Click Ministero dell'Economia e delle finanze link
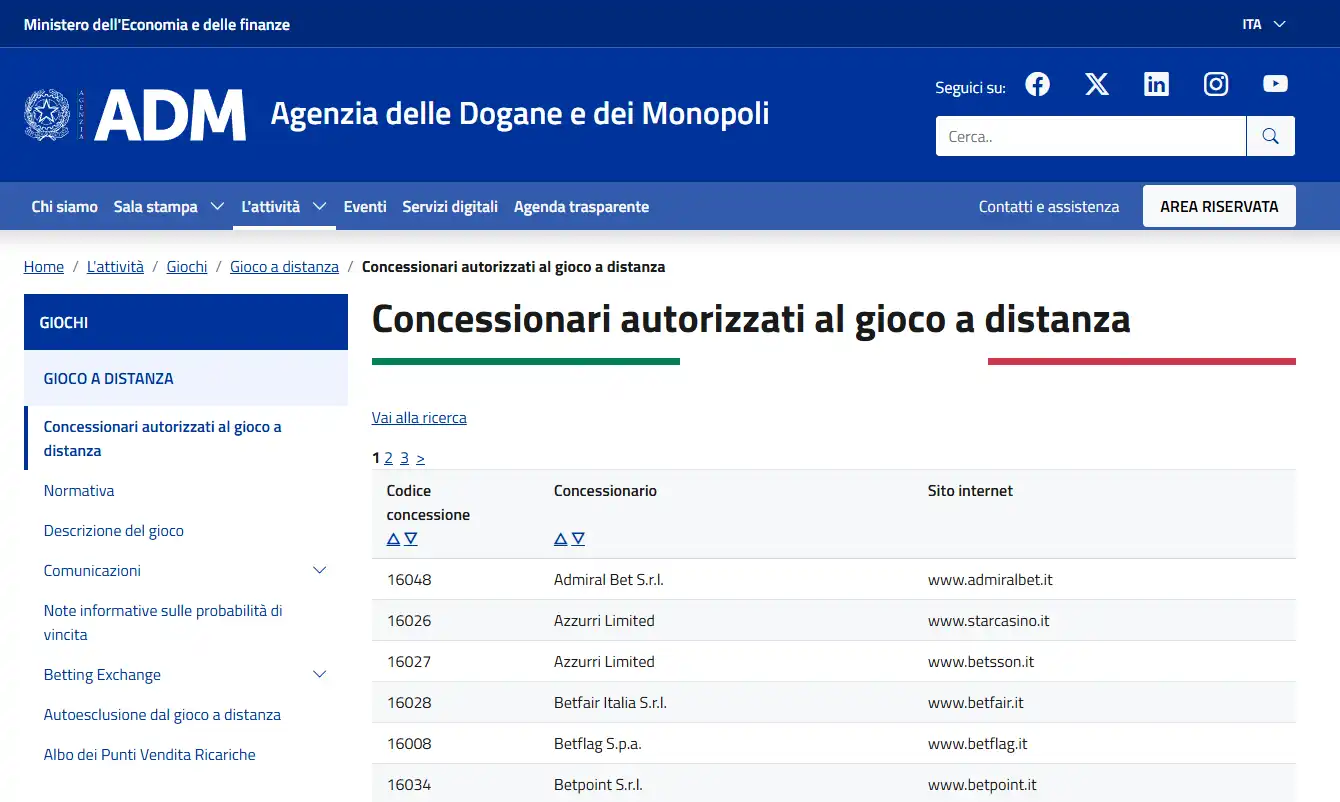This screenshot has width=1340, height=802. pyautogui.click(x=157, y=24)
